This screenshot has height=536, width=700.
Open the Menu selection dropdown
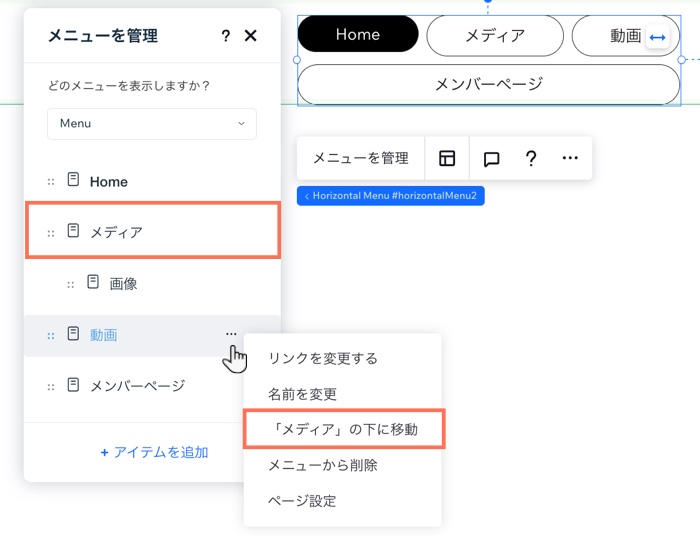pyautogui.click(x=152, y=124)
